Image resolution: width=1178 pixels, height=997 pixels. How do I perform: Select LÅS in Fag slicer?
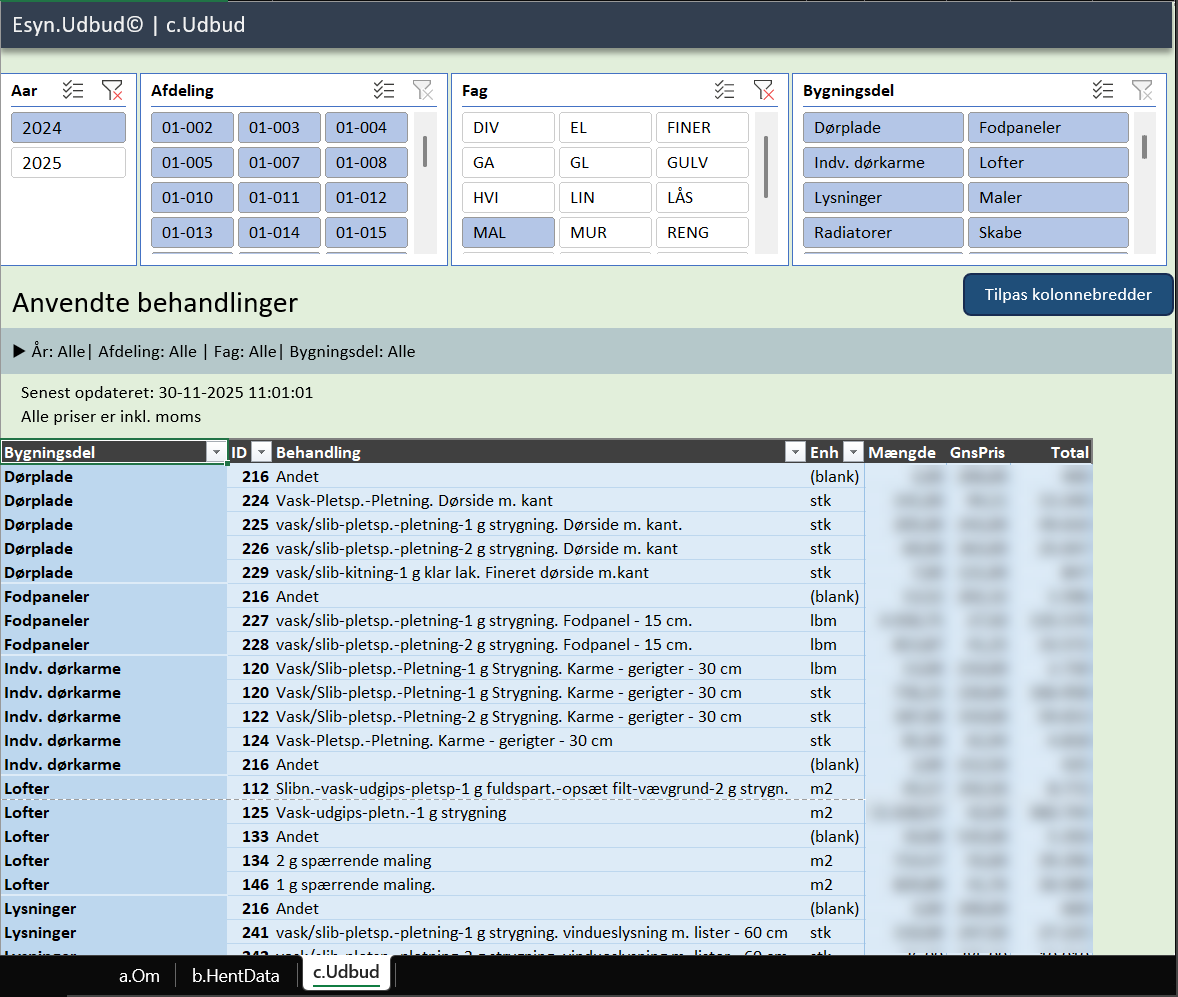point(702,198)
